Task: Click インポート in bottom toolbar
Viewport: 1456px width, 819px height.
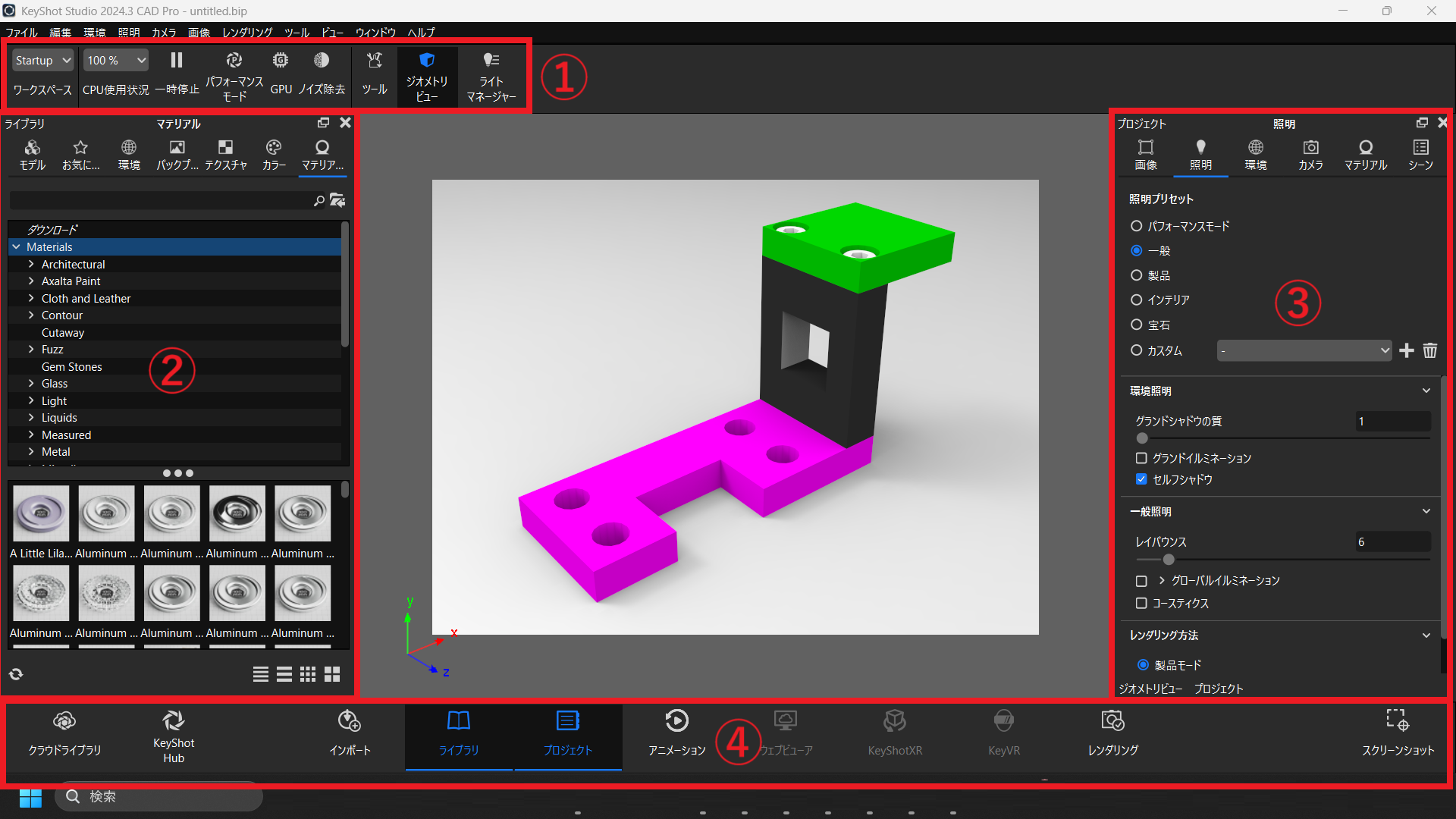Action: (350, 734)
